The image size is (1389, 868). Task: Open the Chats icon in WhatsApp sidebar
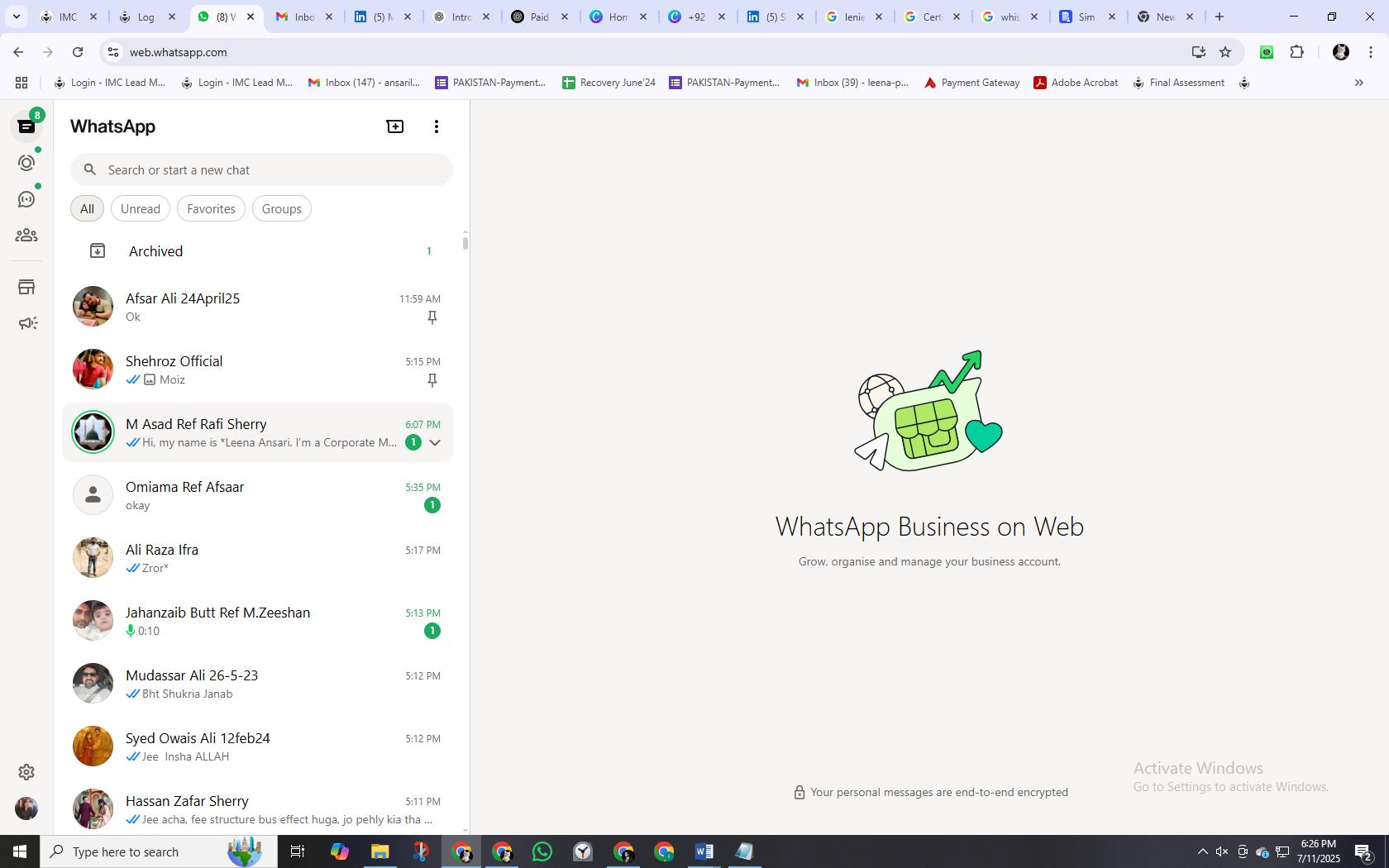[x=26, y=126]
